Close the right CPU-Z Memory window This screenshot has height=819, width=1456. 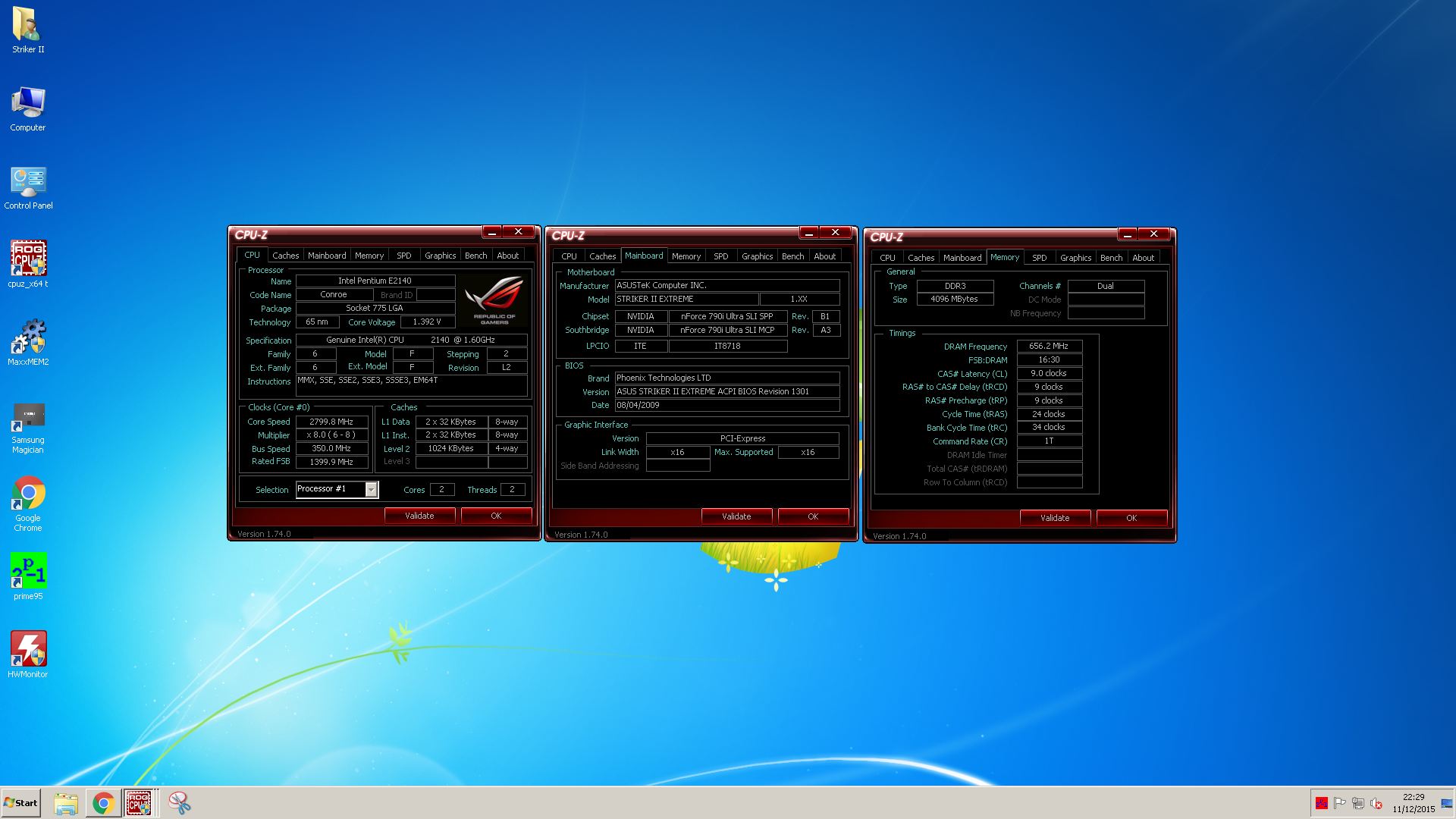click(1153, 234)
